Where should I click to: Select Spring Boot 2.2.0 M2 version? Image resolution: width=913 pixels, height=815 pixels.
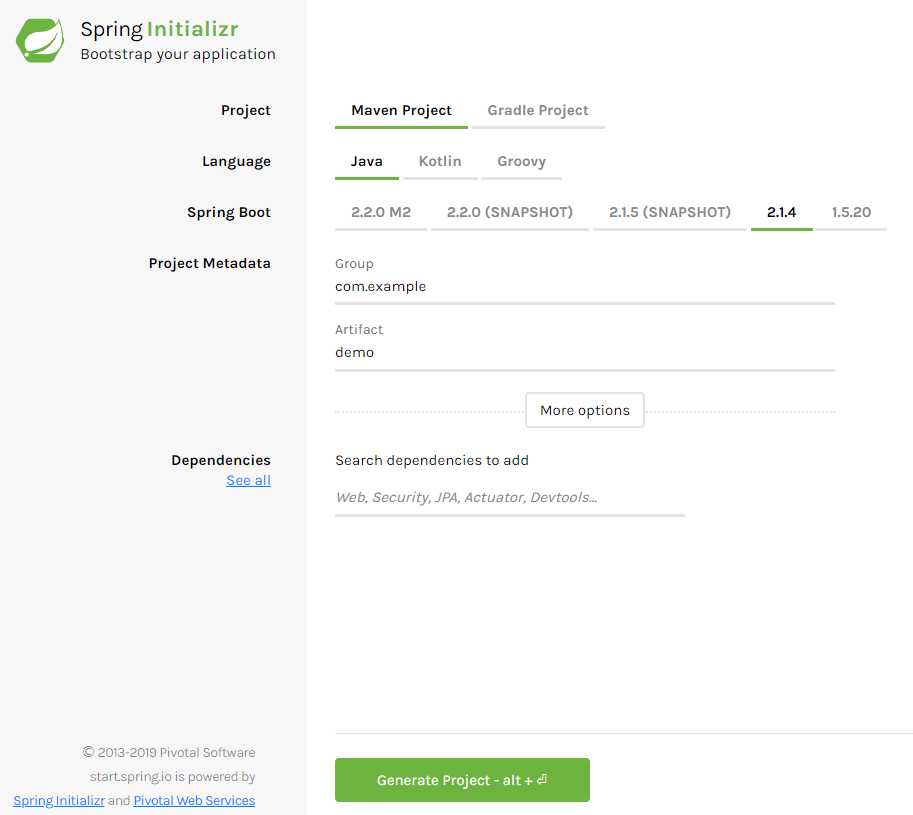pos(381,212)
